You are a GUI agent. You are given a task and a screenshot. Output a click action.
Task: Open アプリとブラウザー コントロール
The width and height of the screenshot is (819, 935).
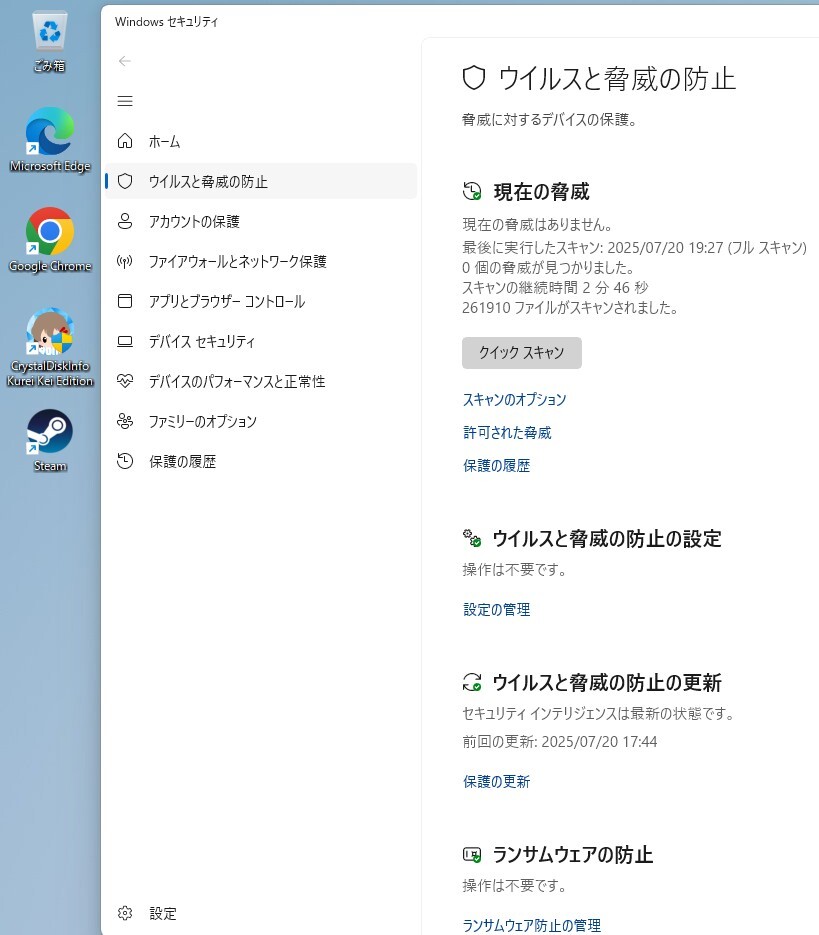click(261, 301)
